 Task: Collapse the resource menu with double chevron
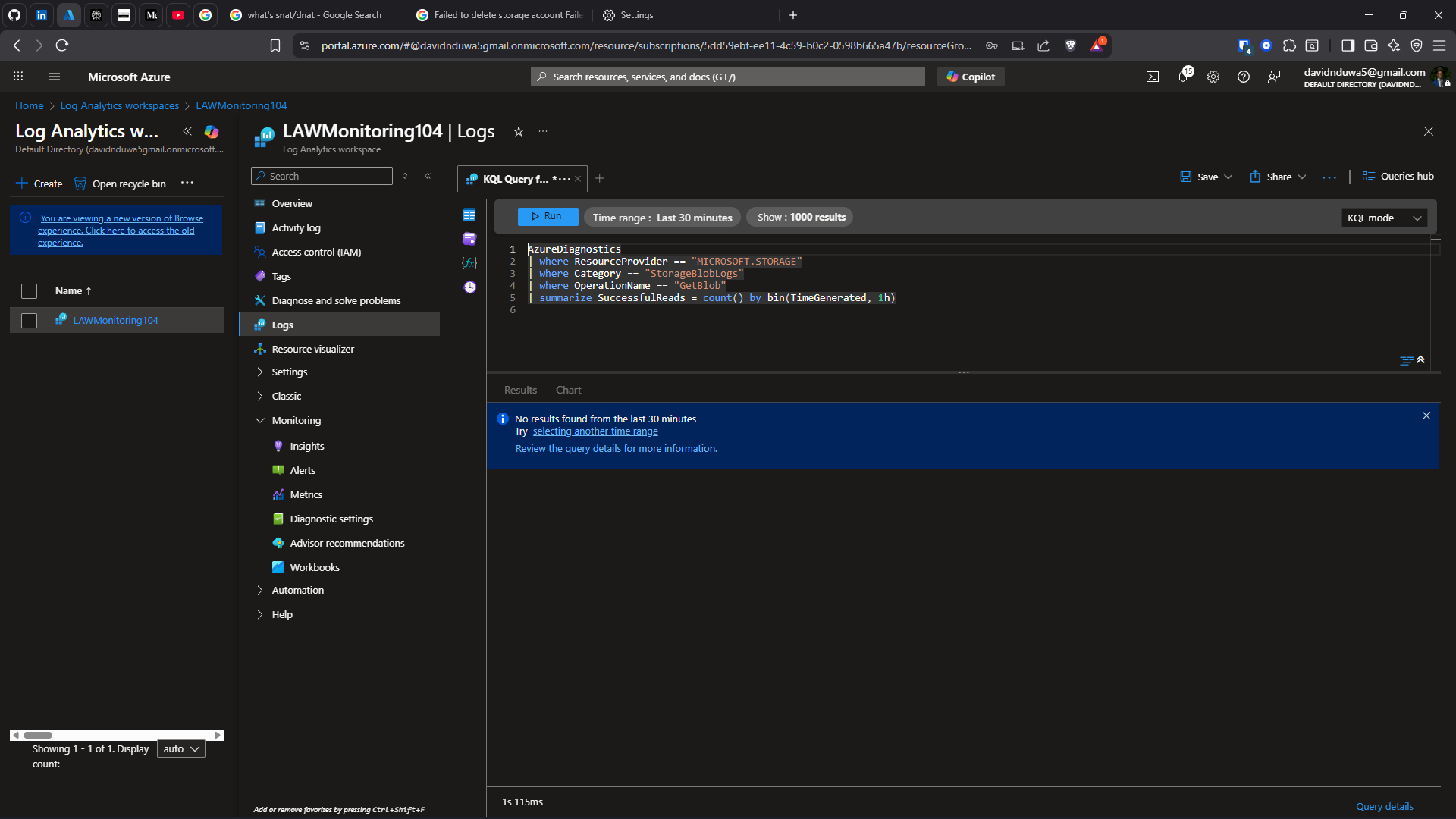pos(428,176)
